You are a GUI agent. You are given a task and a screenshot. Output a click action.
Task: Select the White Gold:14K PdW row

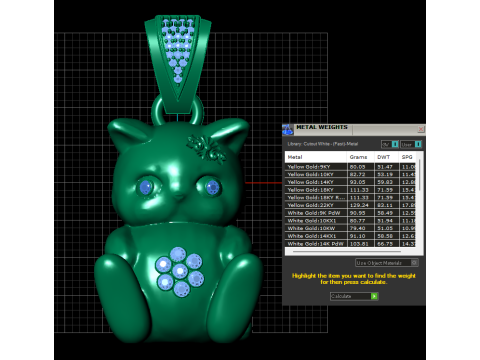pos(350,243)
